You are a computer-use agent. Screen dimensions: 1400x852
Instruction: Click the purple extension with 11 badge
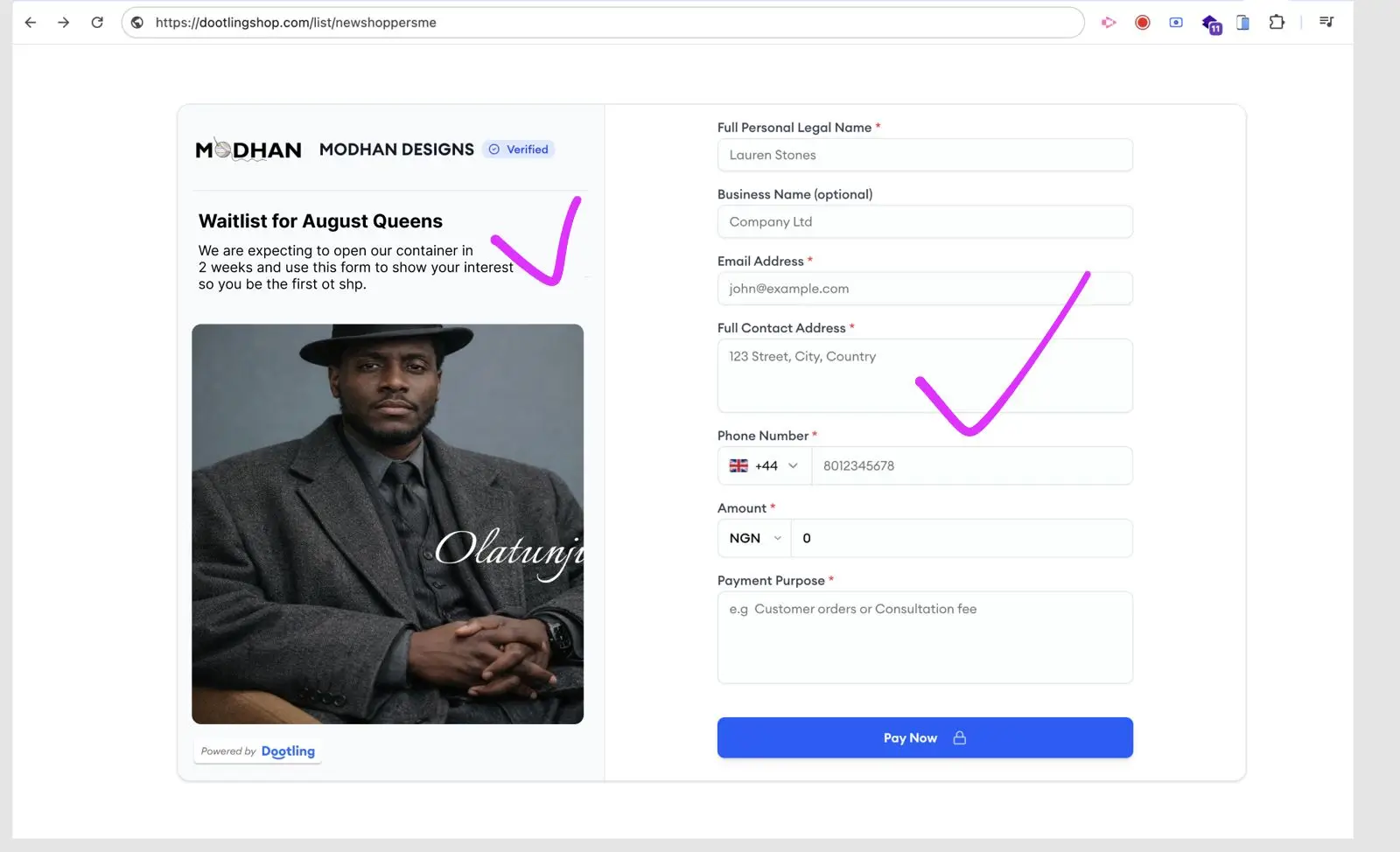click(1211, 24)
